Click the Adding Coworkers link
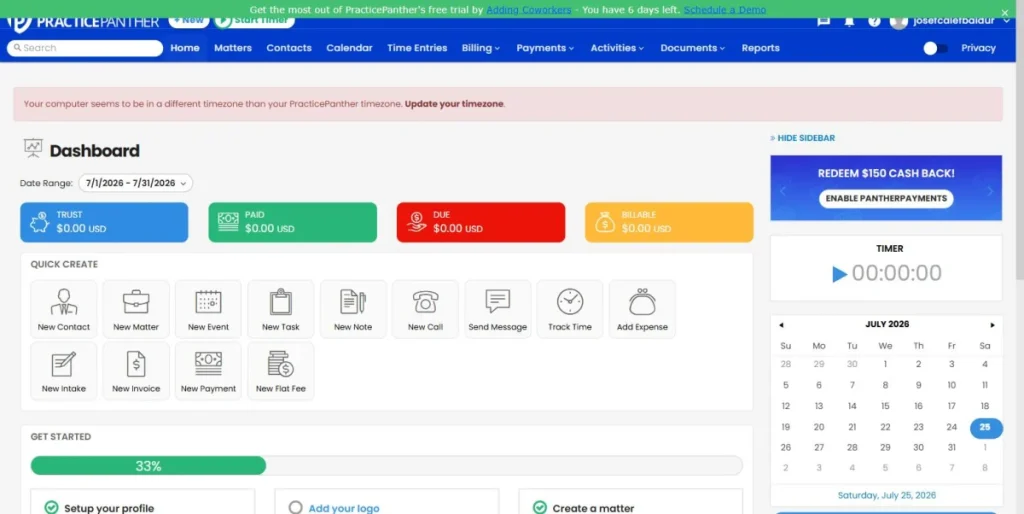 (x=529, y=10)
